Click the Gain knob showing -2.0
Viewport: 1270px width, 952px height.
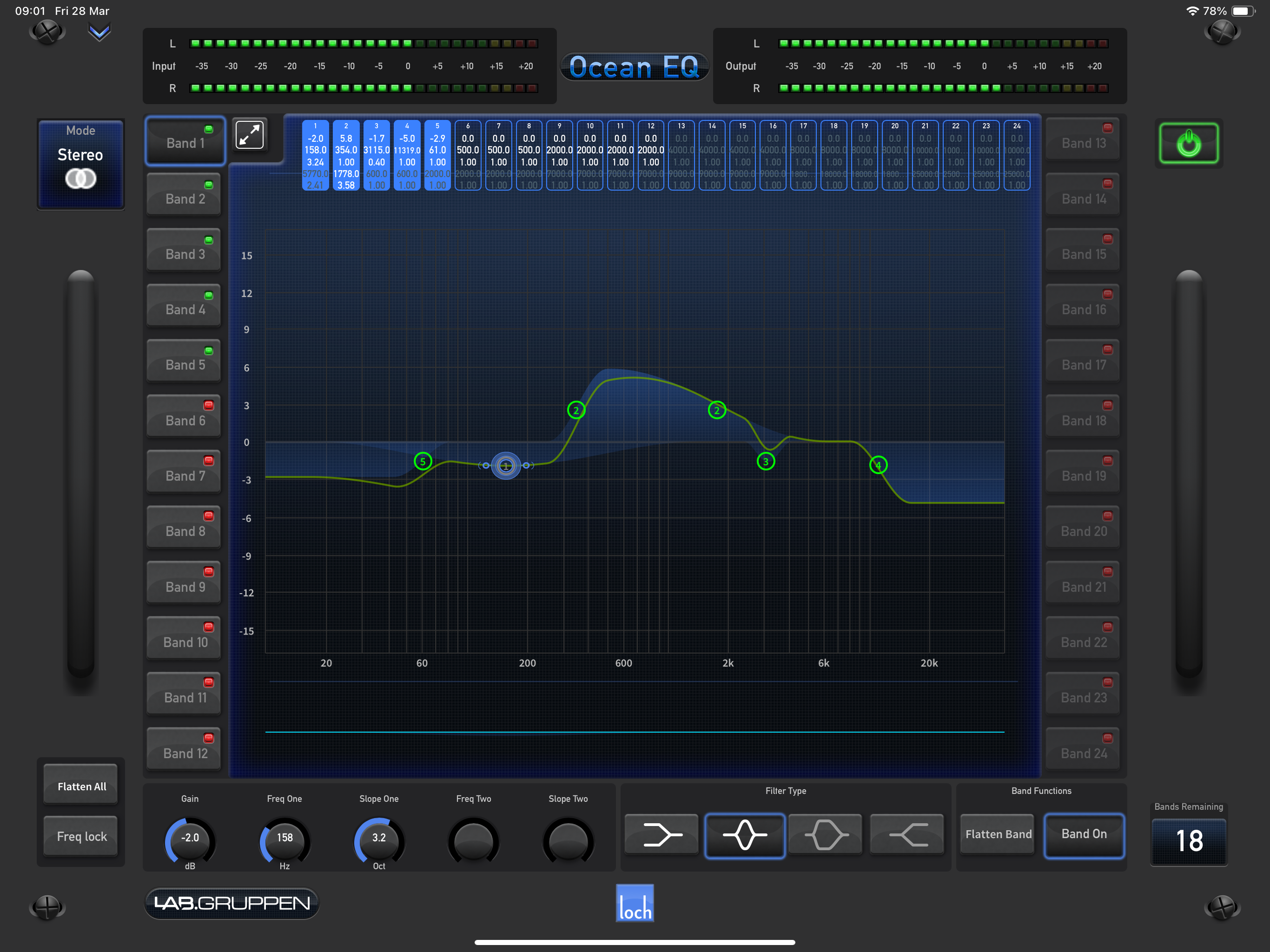coord(190,841)
